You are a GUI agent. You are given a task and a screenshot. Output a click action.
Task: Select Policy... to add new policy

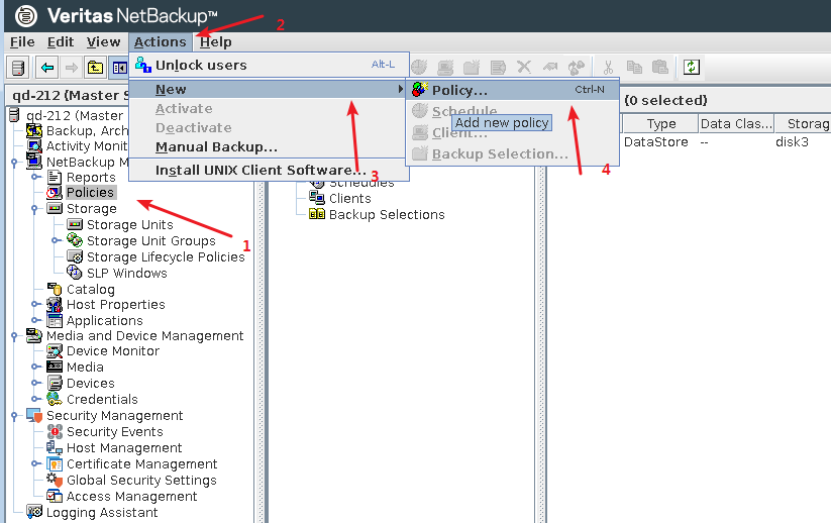tap(513, 90)
